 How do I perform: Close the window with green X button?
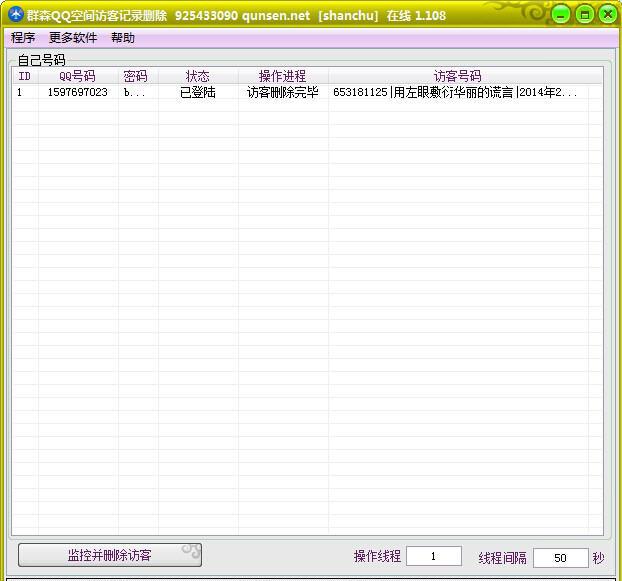tap(608, 15)
